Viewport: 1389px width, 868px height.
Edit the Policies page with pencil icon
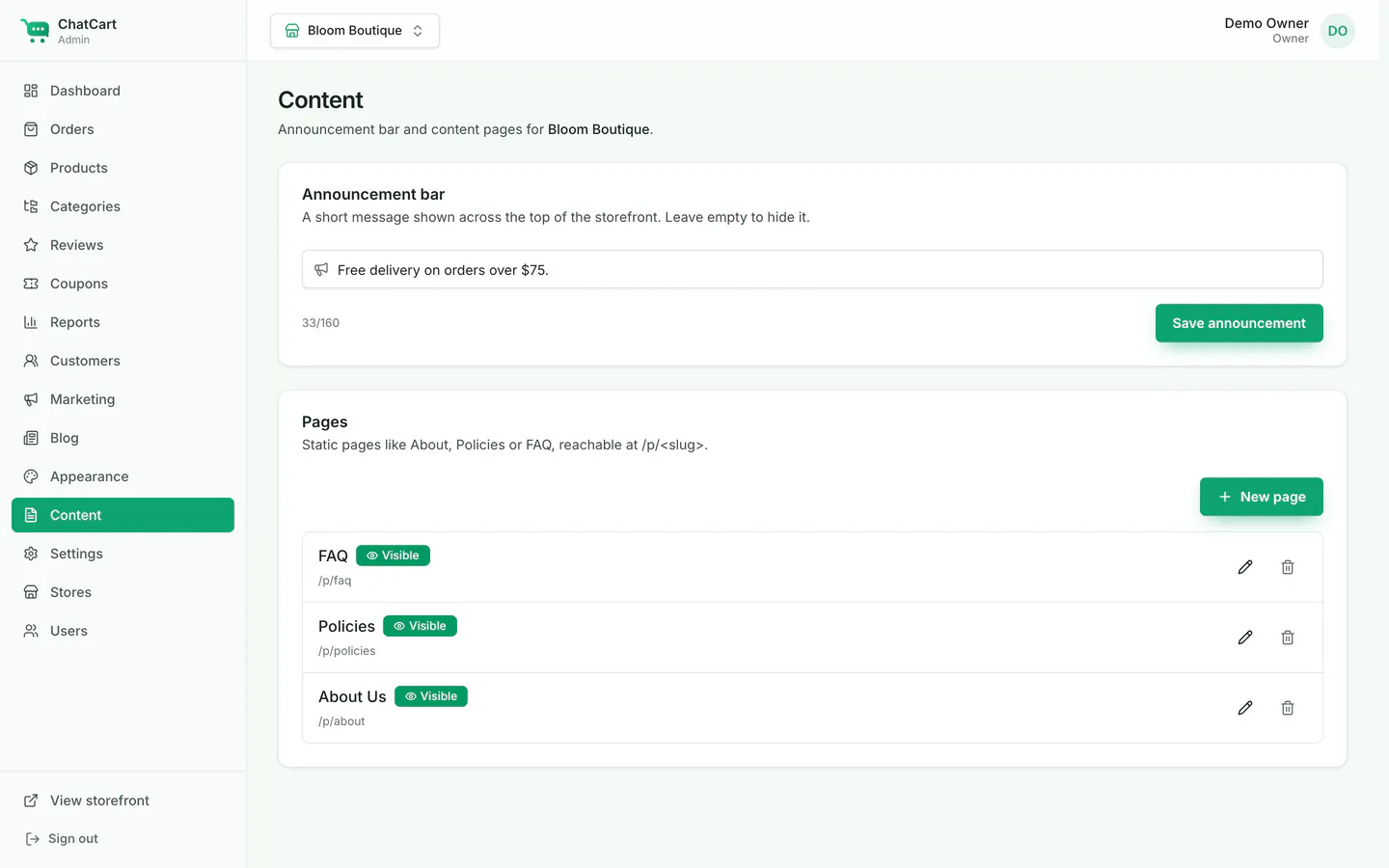1245,637
